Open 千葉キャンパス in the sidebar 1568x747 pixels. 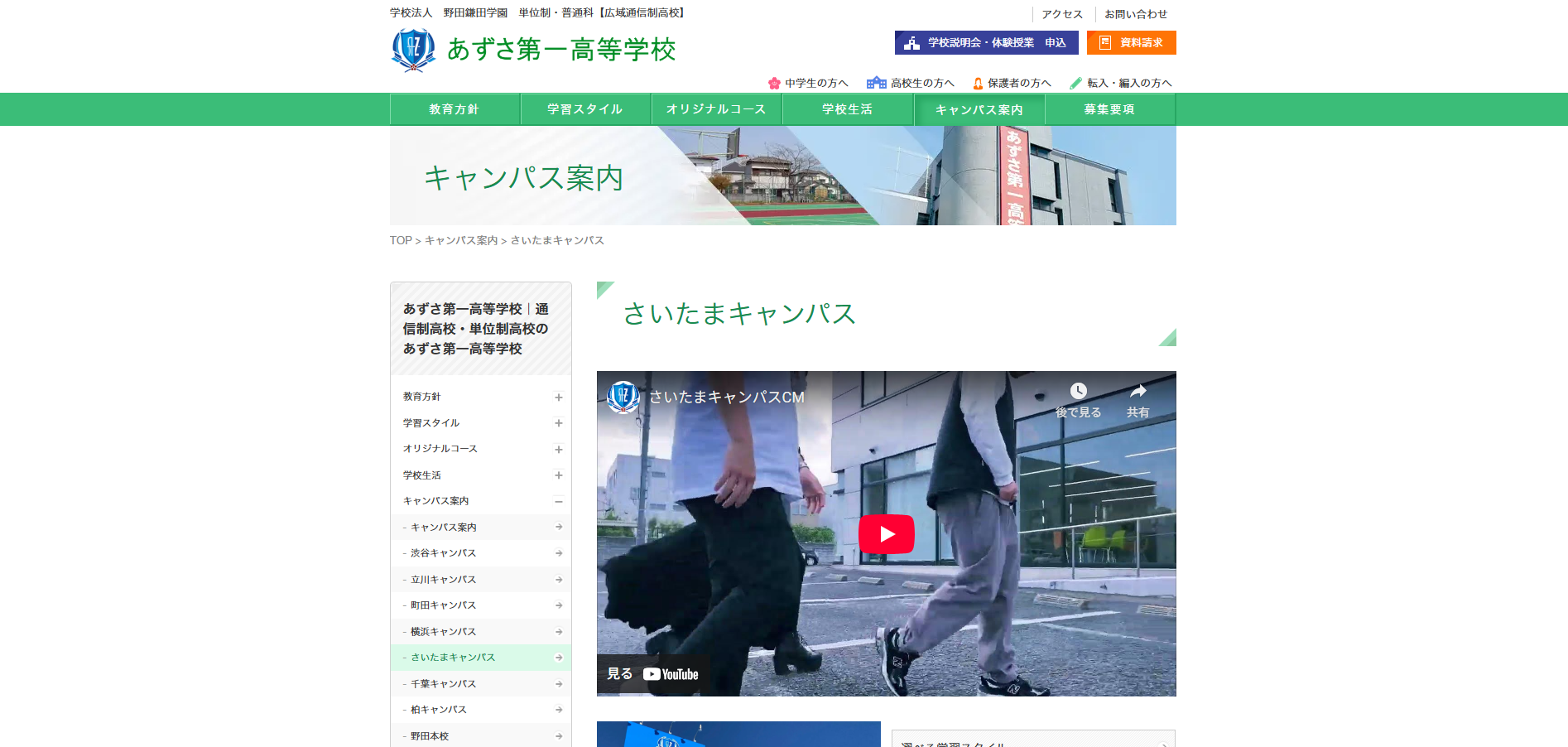pyautogui.click(x=481, y=684)
